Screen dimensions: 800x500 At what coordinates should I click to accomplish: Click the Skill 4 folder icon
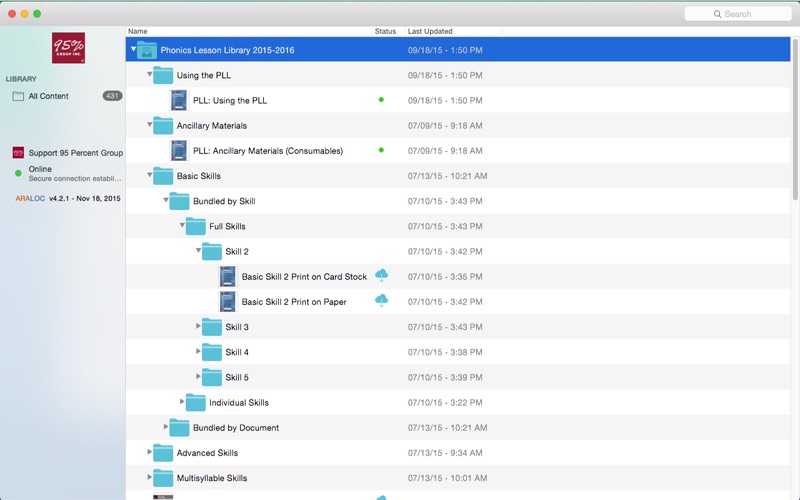pos(212,352)
